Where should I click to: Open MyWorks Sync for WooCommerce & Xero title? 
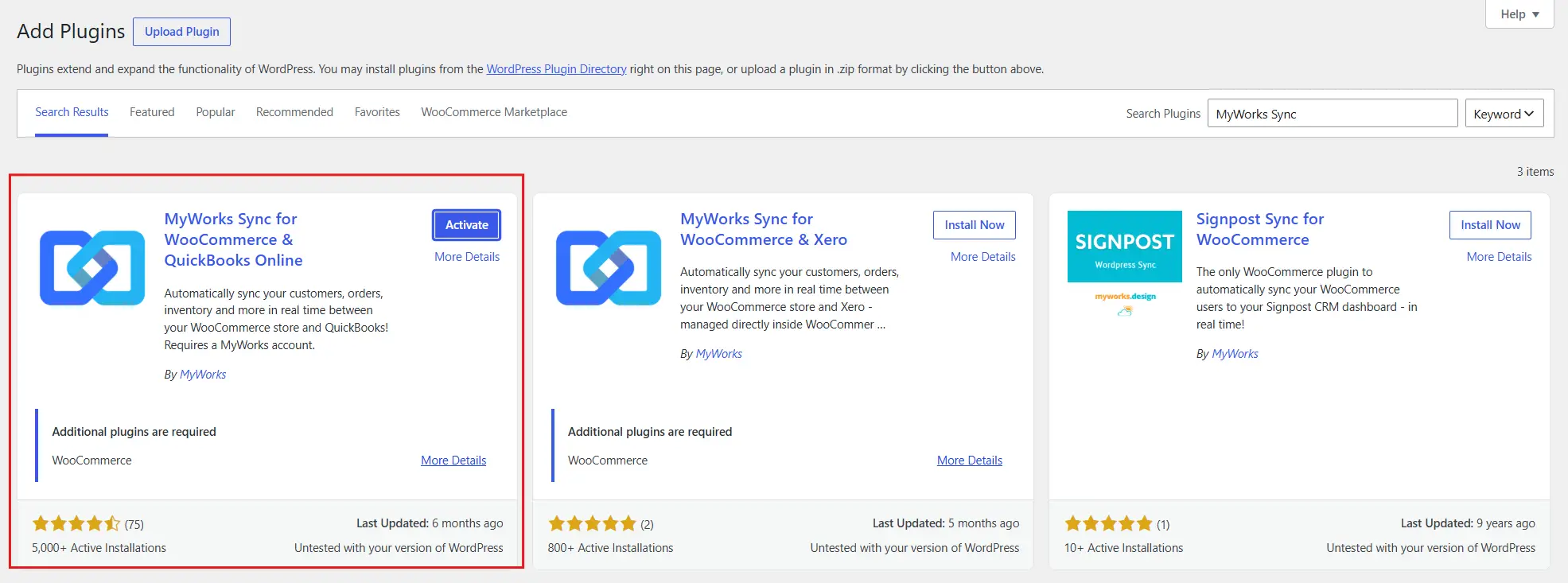[x=764, y=229]
